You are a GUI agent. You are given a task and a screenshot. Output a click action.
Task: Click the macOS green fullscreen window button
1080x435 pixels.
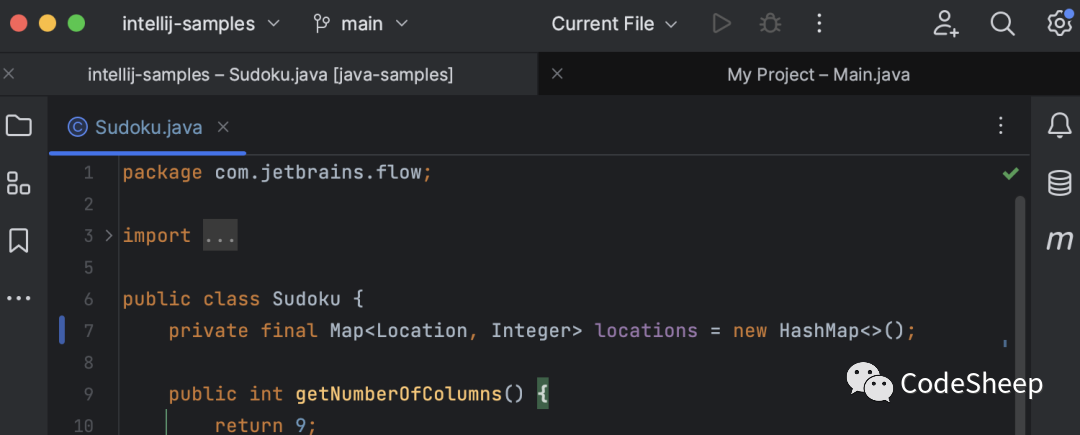(x=76, y=24)
